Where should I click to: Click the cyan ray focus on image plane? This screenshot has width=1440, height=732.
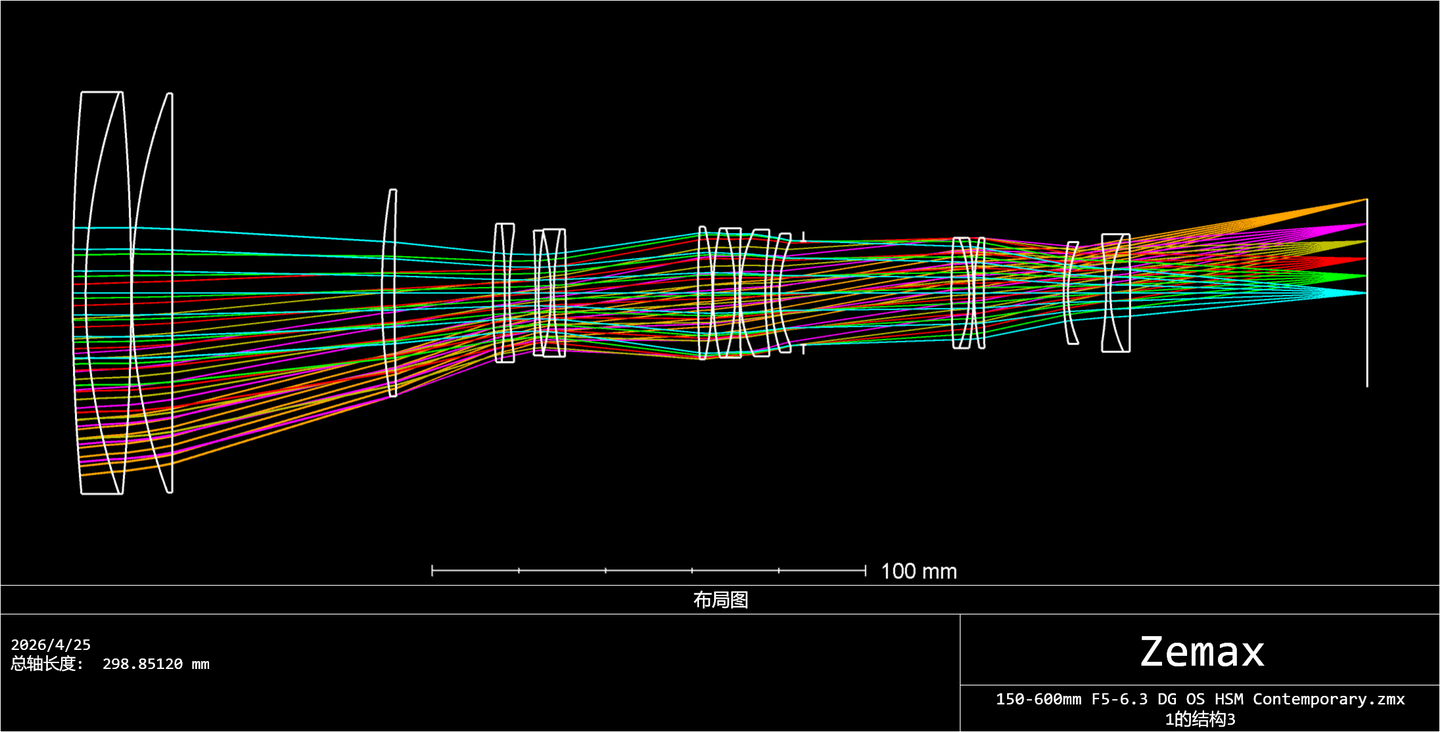1364,293
